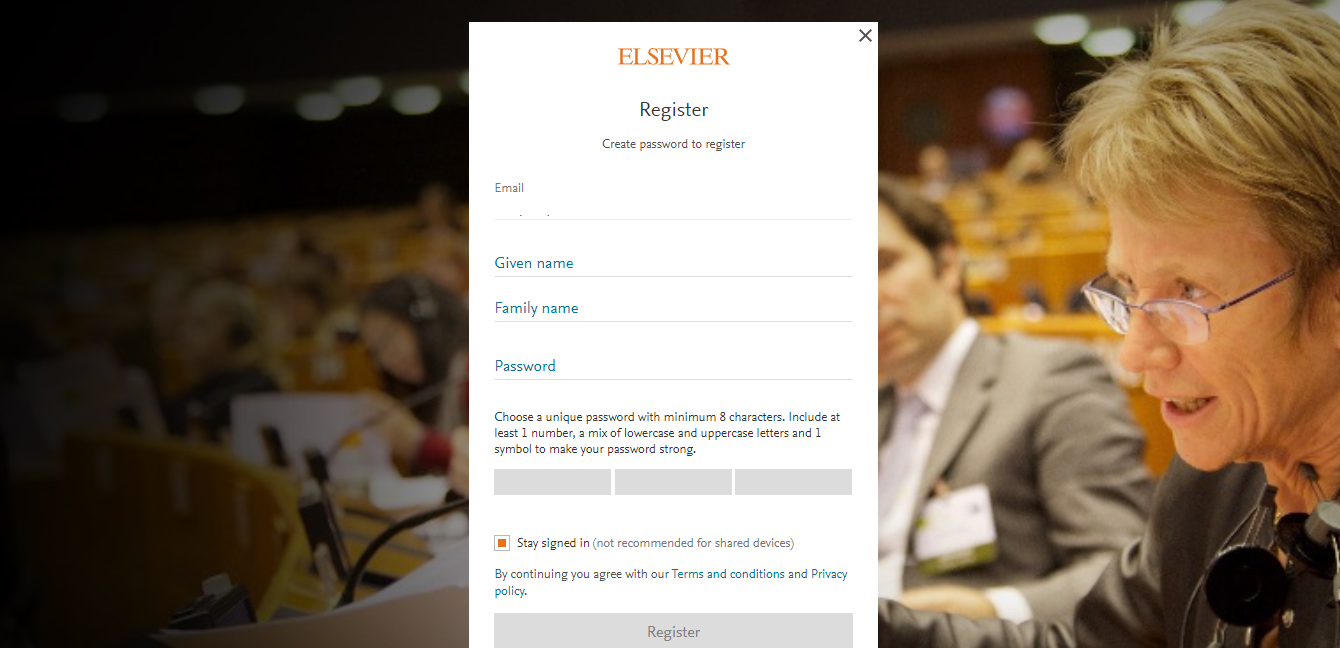This screenshot has width=1340, height=648.
Task: Click the password requirements hint paragraph
Action: point(668,433)
